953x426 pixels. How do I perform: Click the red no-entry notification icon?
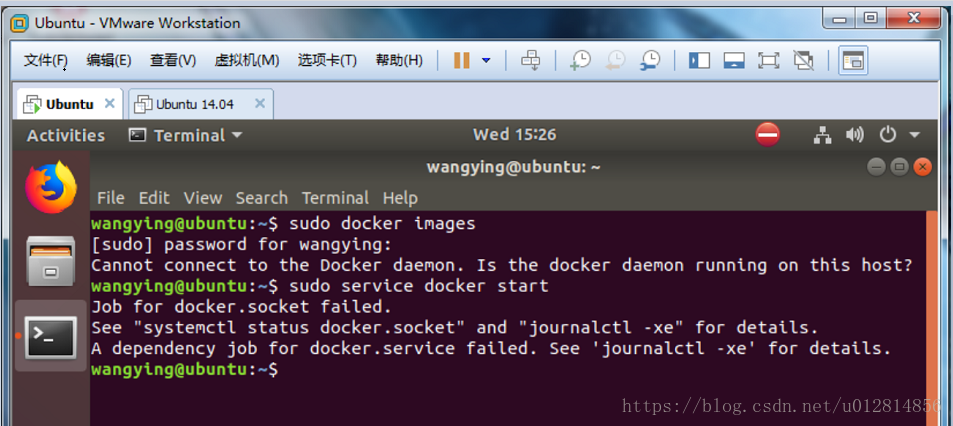click(x=768, y=134)
